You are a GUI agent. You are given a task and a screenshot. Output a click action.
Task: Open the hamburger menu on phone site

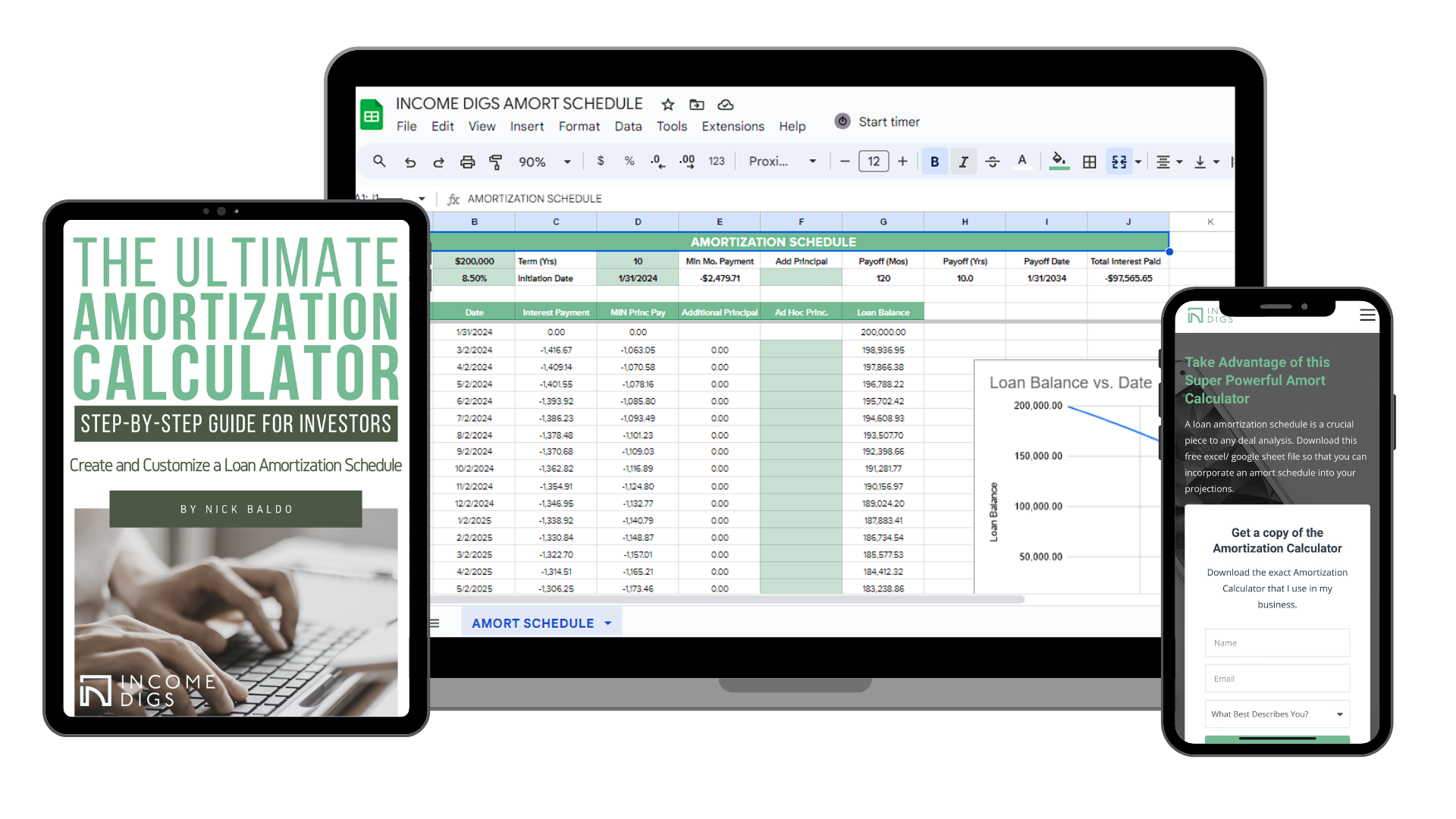click(1367, 315)
